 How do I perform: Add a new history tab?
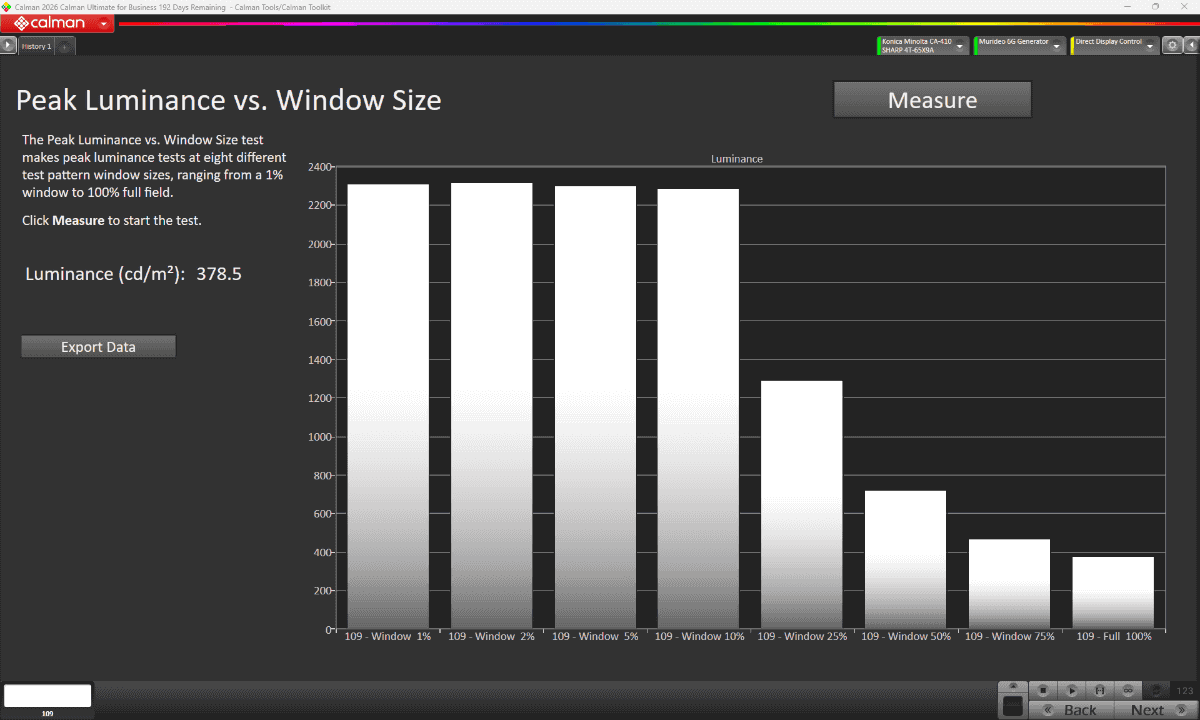pyautogui.click(x=64, y=46)
